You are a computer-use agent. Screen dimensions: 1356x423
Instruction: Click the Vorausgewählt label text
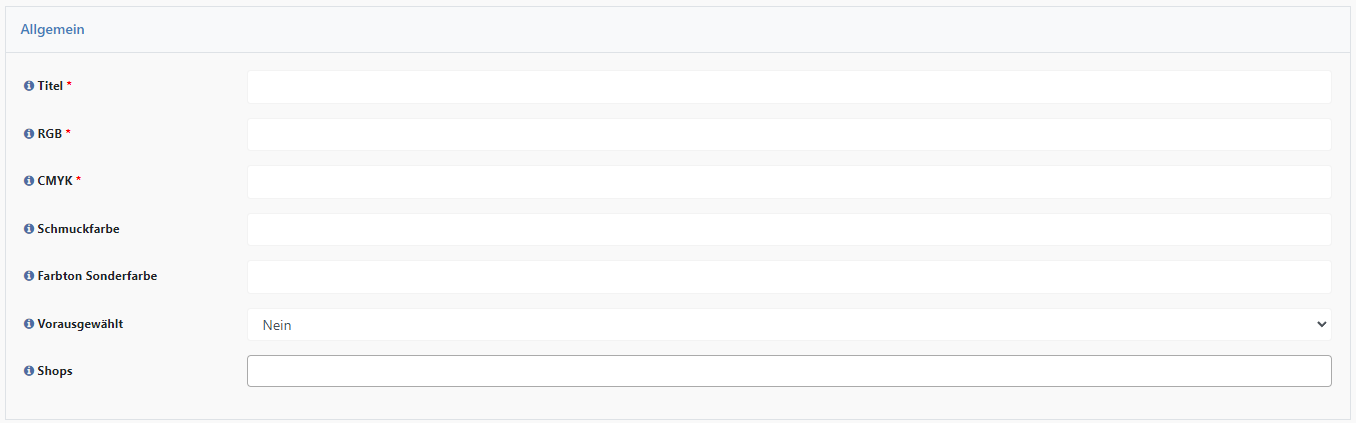coord(80,324)
